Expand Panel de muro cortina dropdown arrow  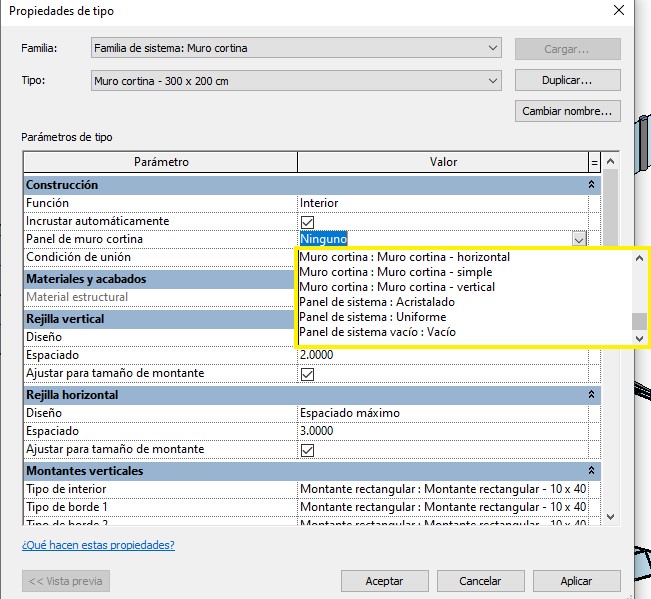[578, 239]
